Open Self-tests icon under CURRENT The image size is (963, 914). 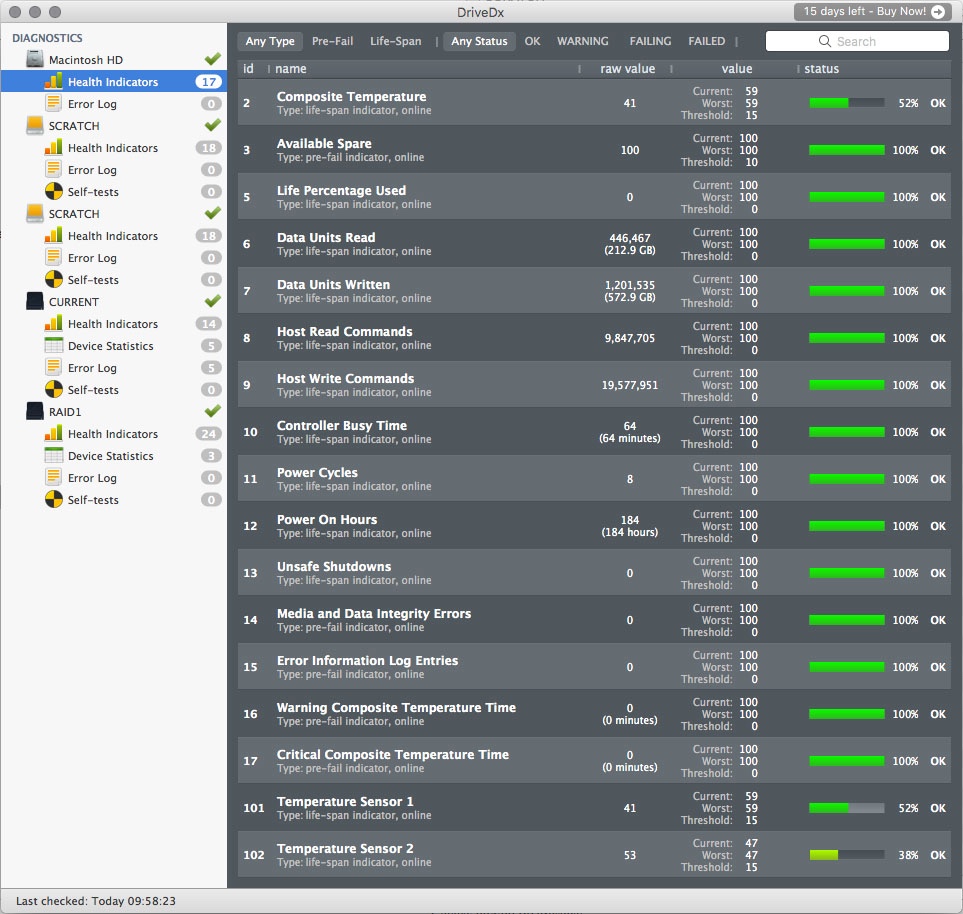click(53, 389)
